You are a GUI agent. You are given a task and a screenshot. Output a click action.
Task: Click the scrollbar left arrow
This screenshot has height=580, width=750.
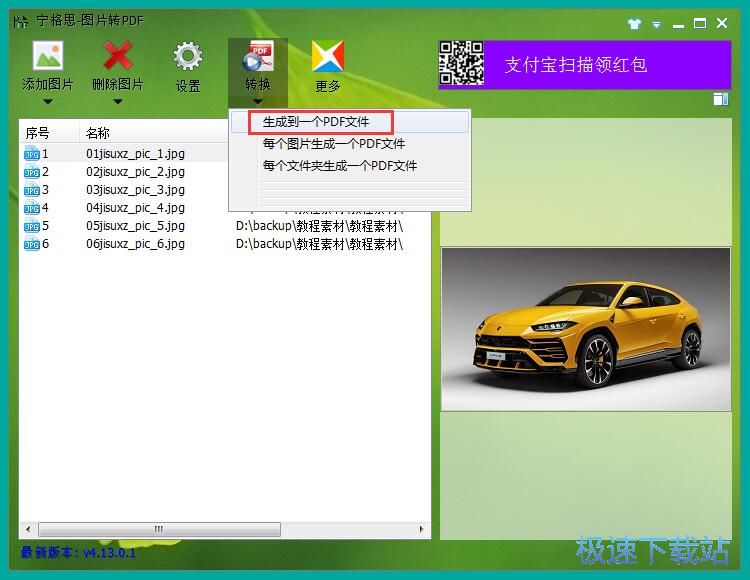click(x=28, y=529)
